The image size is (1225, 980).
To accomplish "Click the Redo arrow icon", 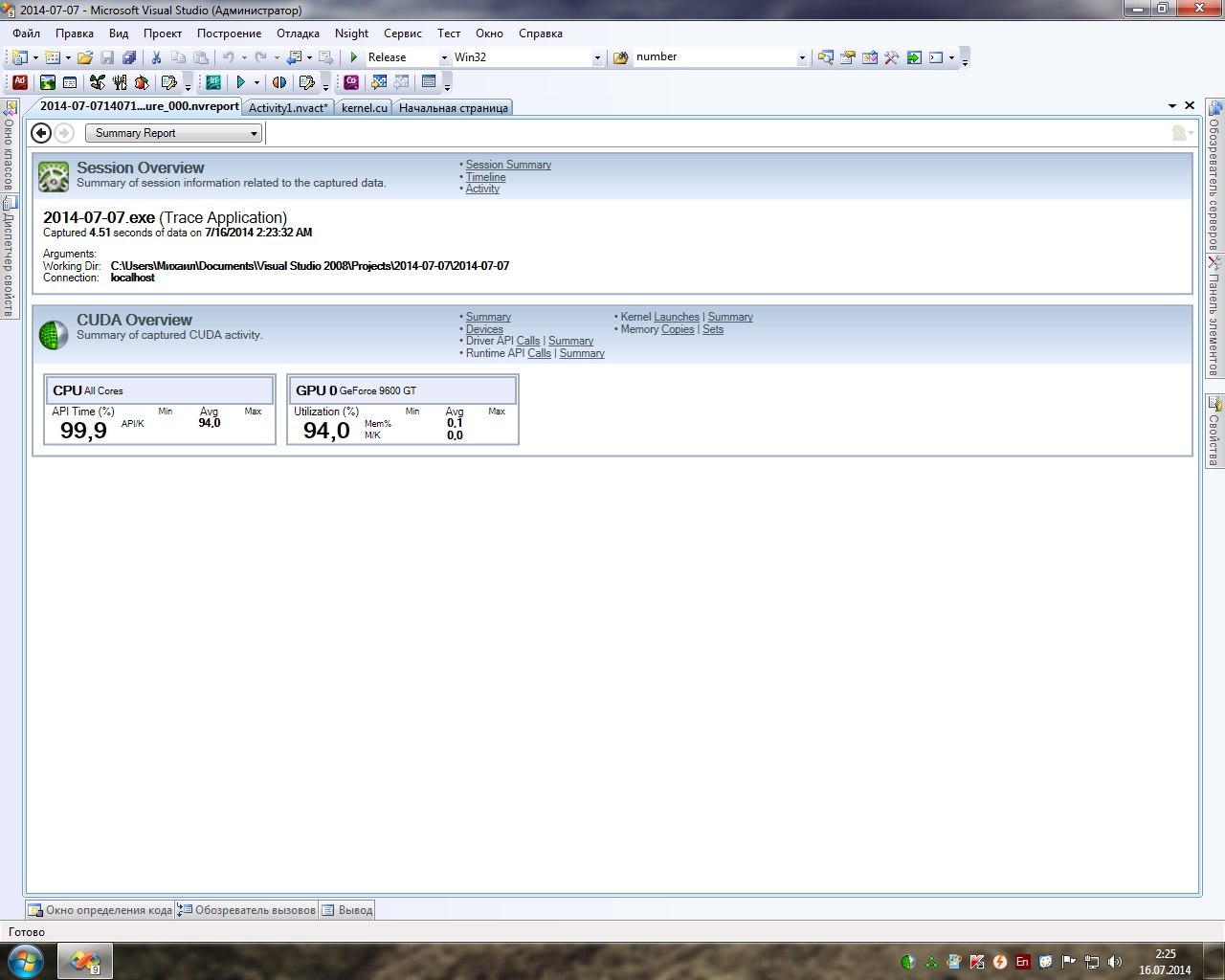I will pyautogui.click(x=260, y=57).
